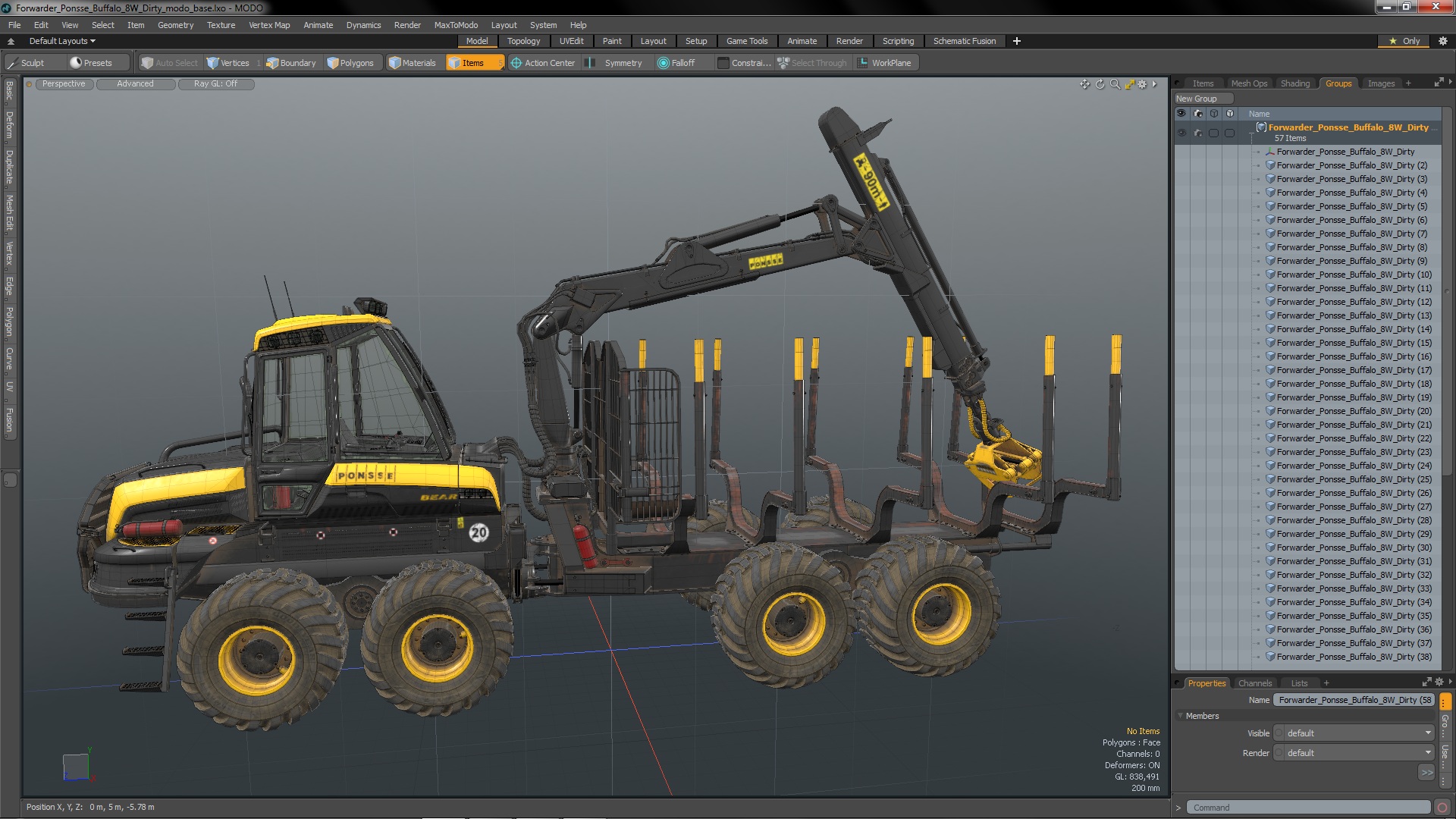
Task: Open the Channels tab
Action: pos(1255,683)
